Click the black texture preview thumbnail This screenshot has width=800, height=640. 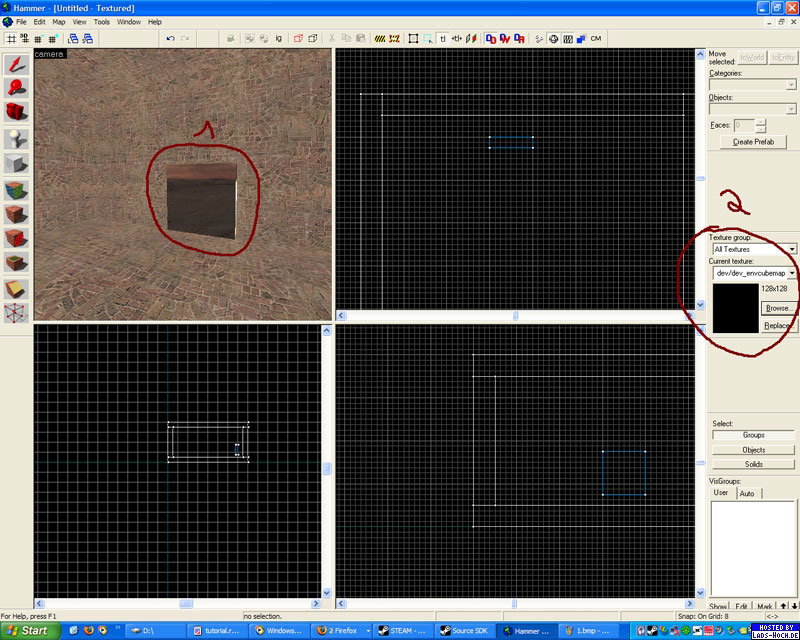tap(735, 308)
